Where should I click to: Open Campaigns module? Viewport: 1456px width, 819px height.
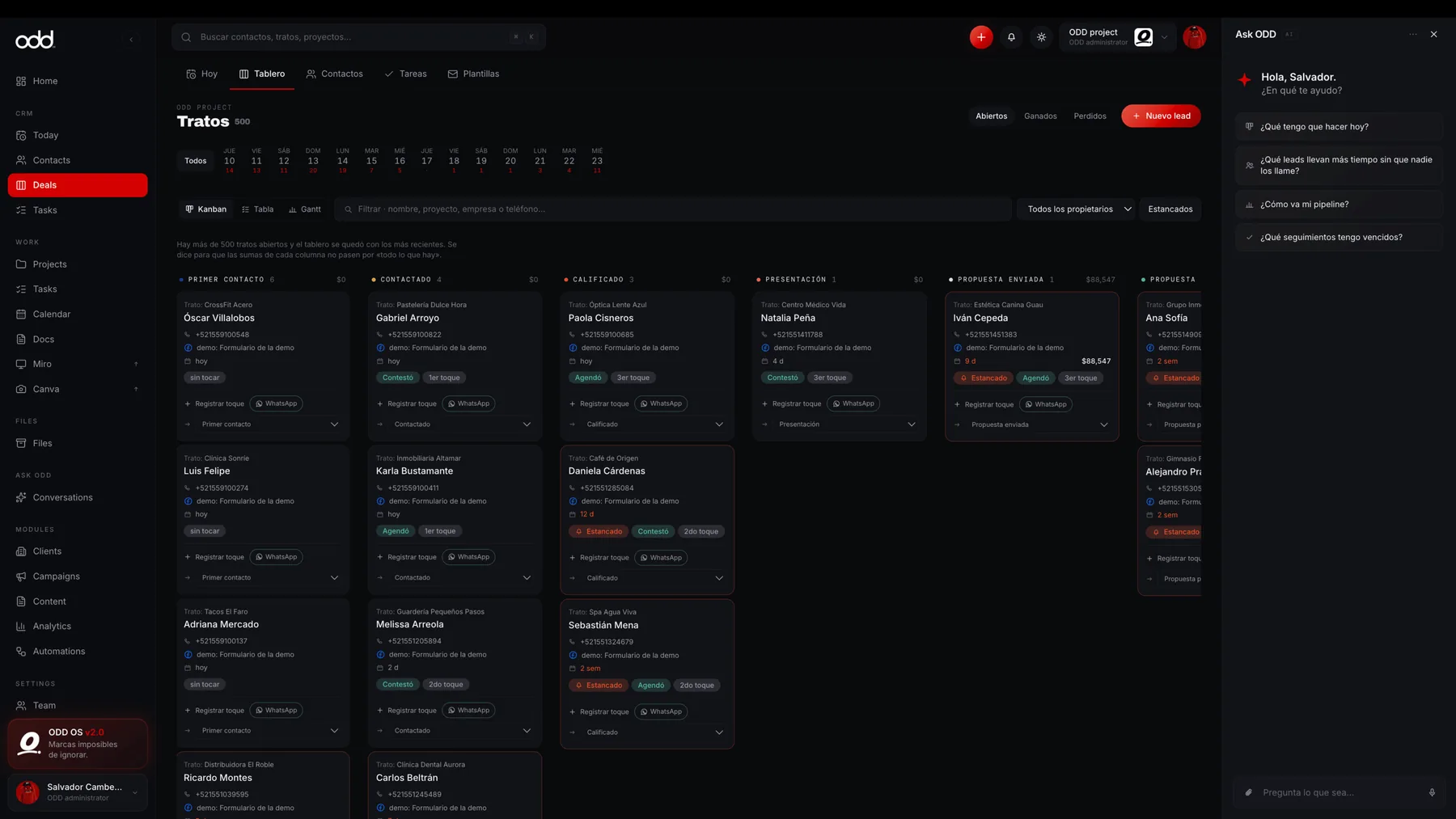point(78,576)
